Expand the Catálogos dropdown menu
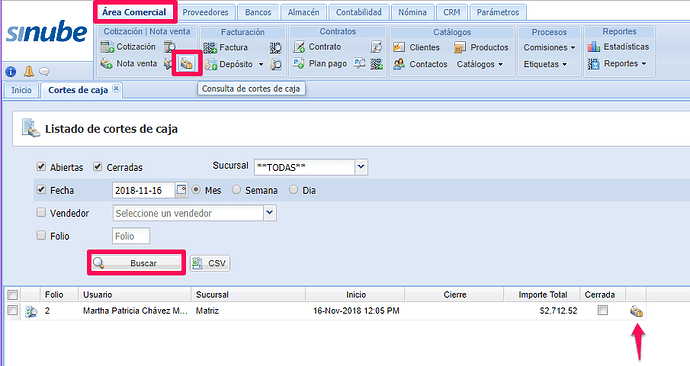The width and height of the screenshot is (690, 366). pos(480,64)
